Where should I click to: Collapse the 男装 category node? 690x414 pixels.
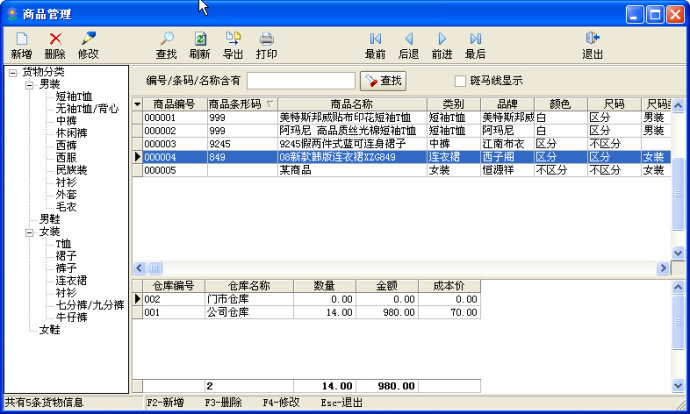(x=29, y=85)
